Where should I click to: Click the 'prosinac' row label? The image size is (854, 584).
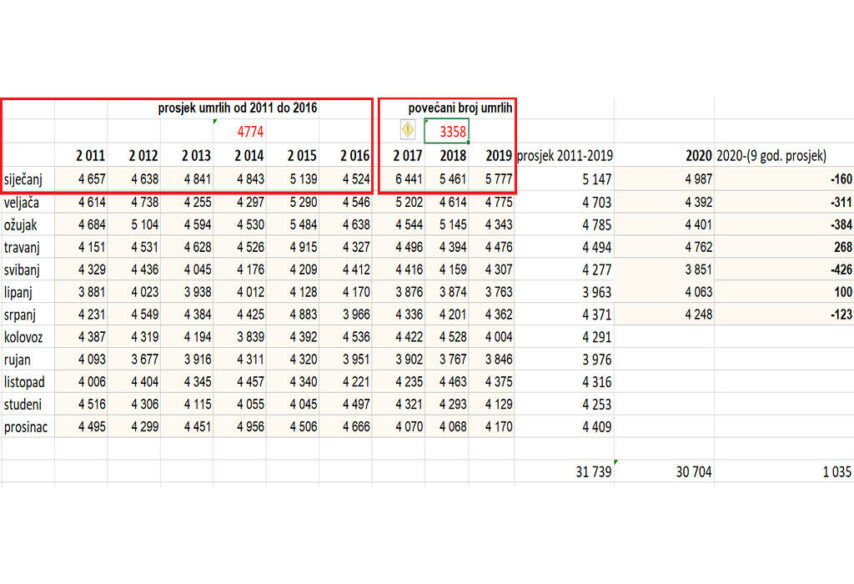coord(27,427)
